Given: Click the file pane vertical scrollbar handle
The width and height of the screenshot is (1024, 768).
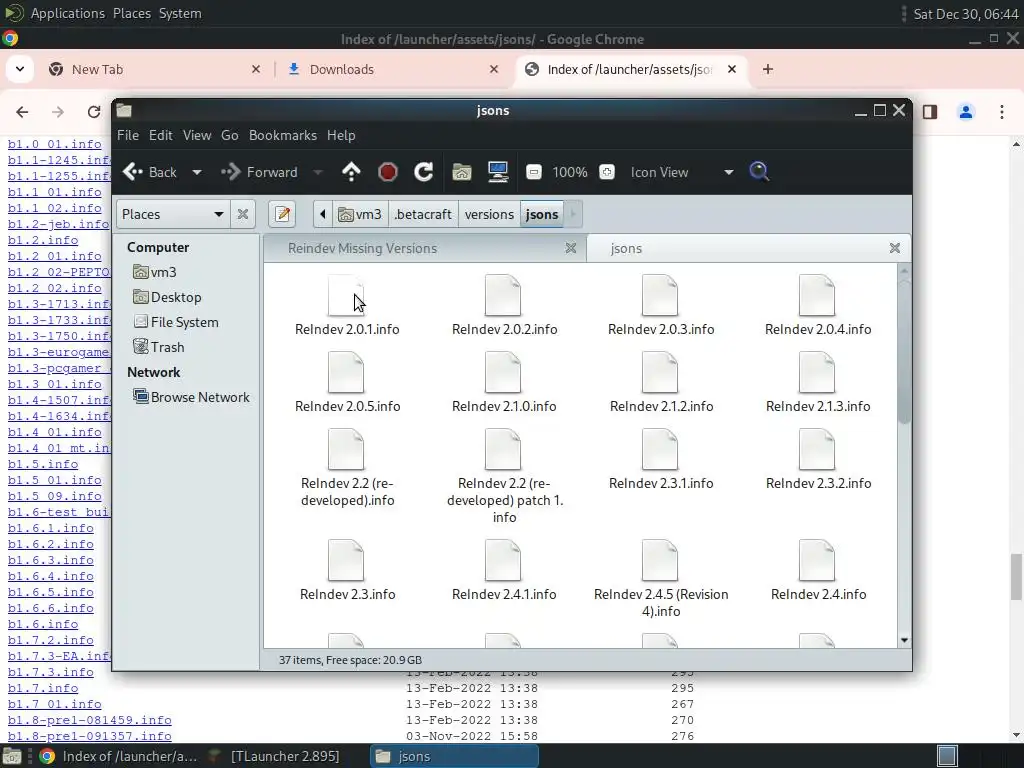Looking at the screenshot, I should pos(904,353).
